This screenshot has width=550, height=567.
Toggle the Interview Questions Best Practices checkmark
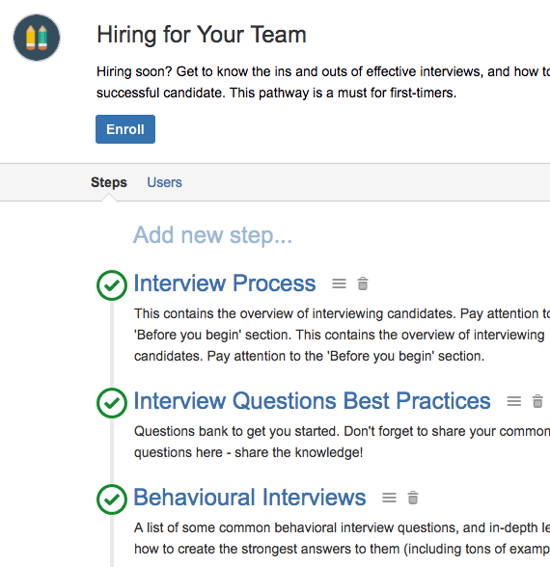112,403
